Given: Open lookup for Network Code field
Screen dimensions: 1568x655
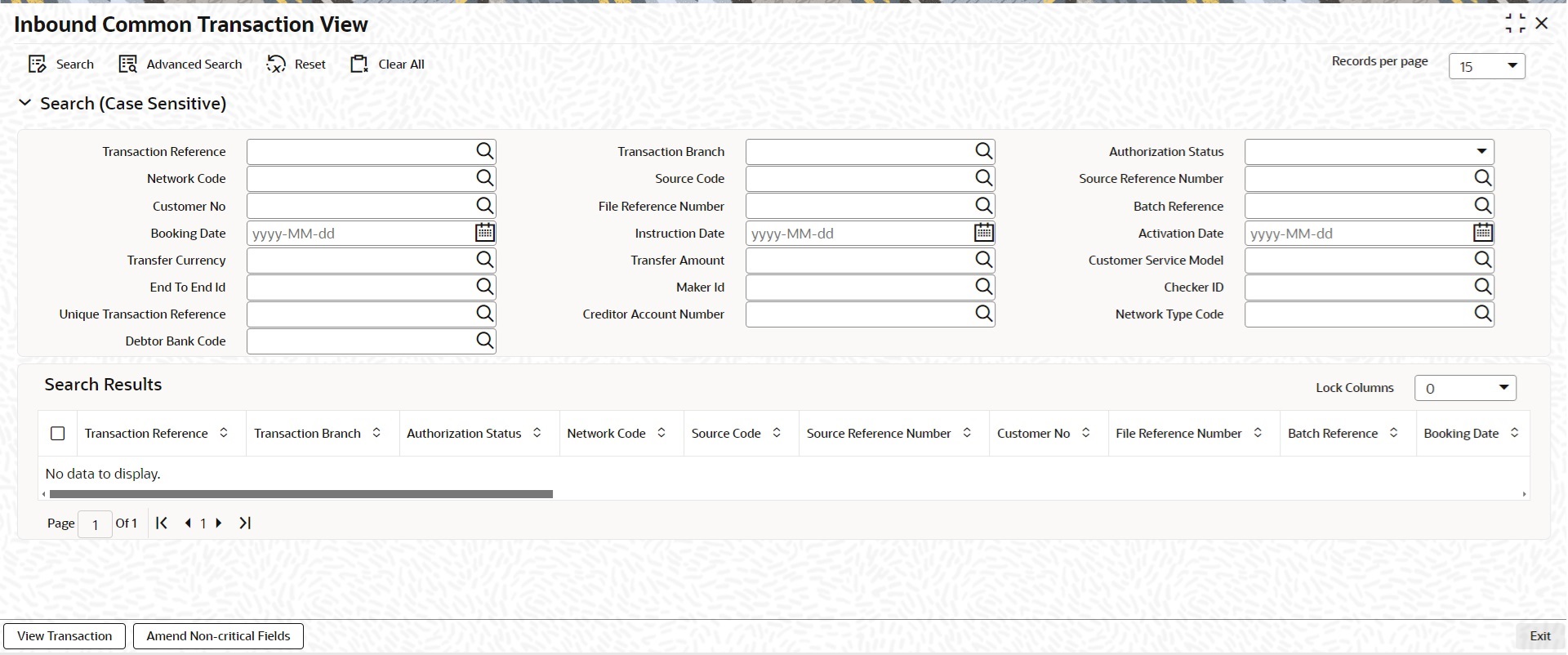Looking at the screenshot, I should 485,178.
